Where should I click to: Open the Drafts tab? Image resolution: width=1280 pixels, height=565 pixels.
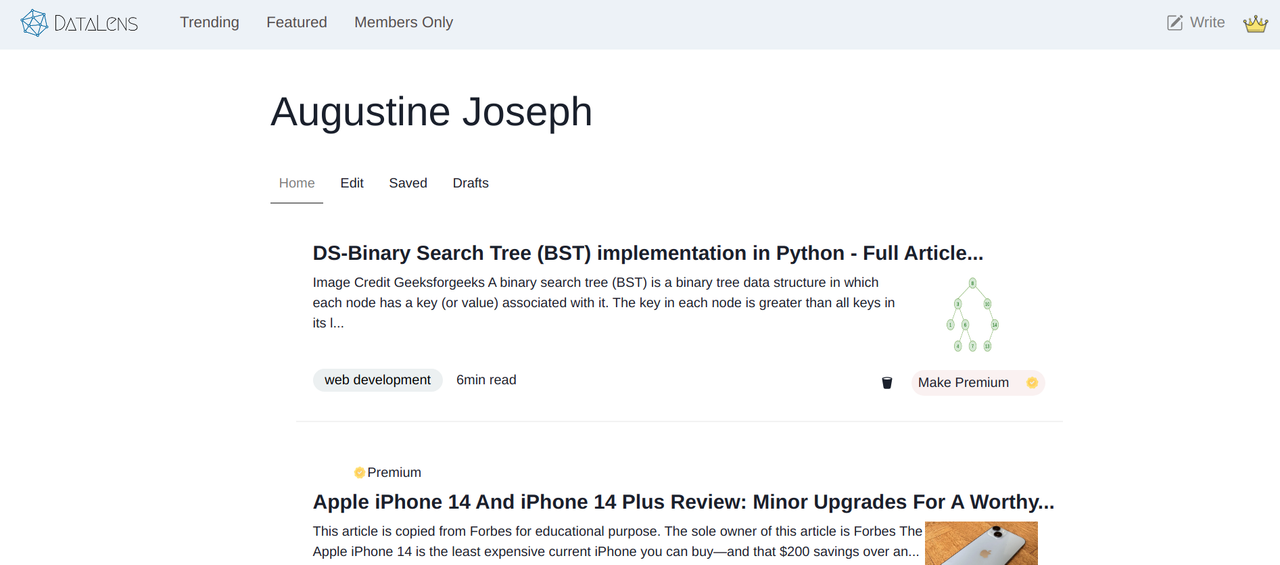470,183
